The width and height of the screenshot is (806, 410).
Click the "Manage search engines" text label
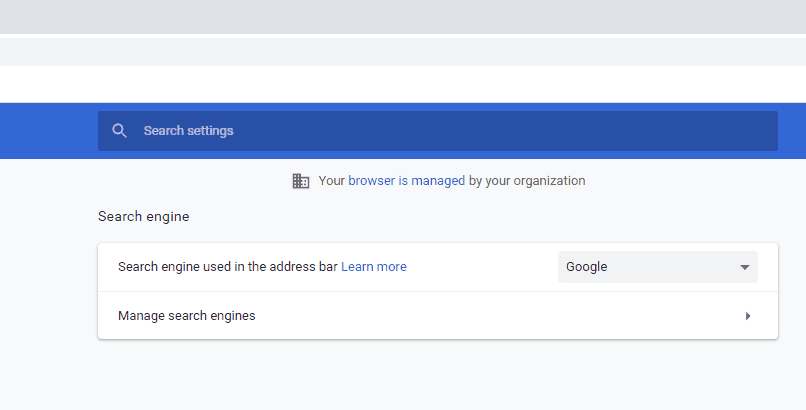187,315
